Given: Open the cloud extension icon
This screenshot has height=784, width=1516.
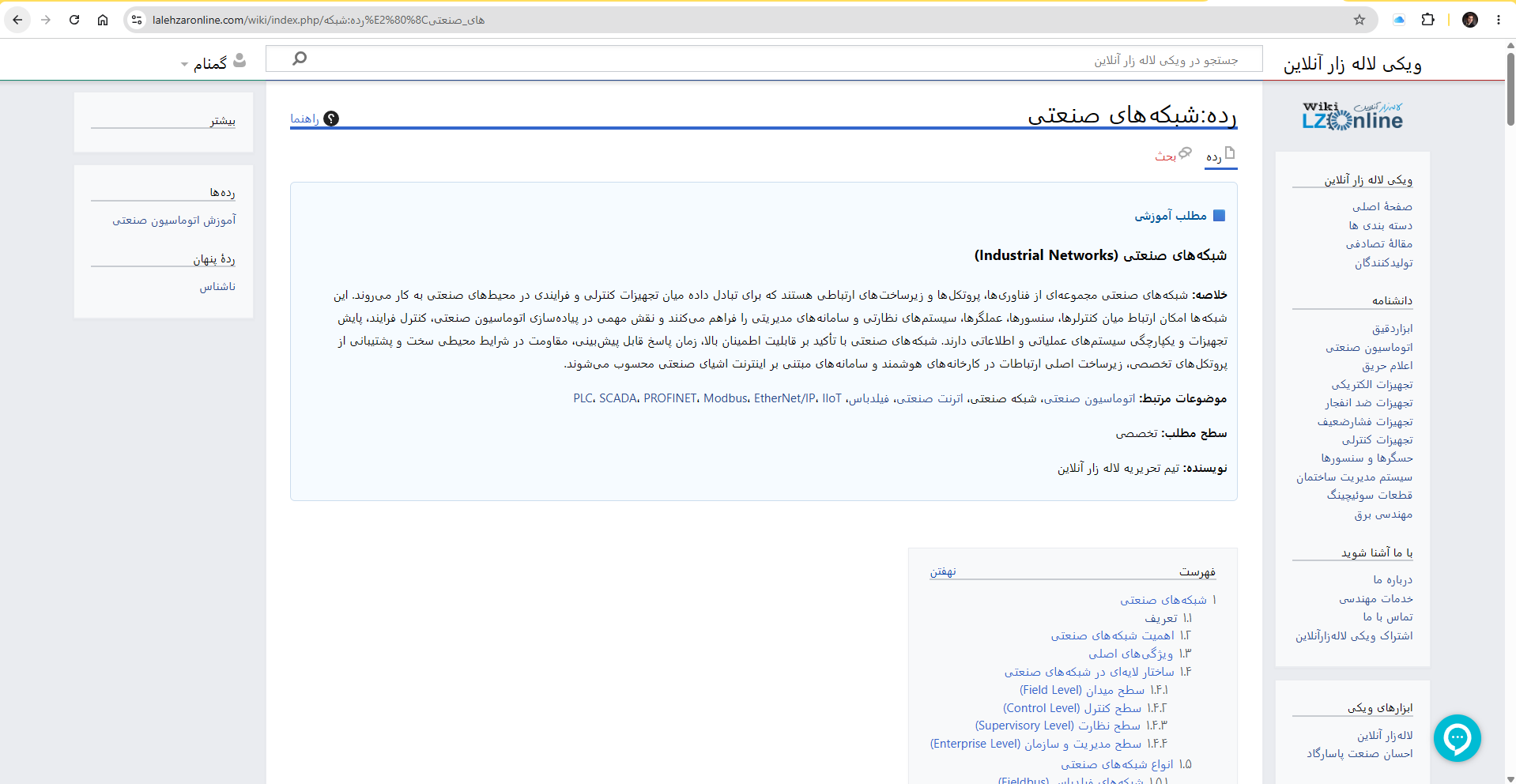Looking at the screenshot, I should click(x=1399, y=20).
